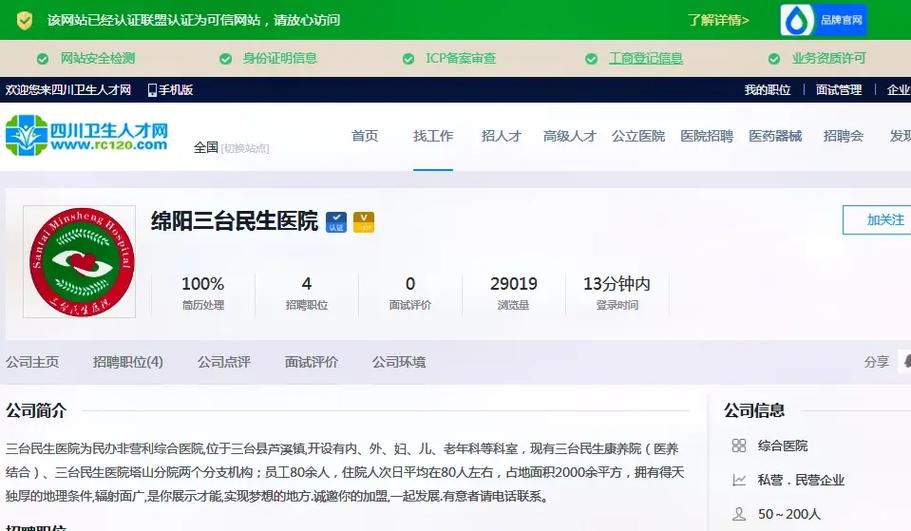Click ICP备案审查 verification item
911x531 pixels.
click(461, 58)
